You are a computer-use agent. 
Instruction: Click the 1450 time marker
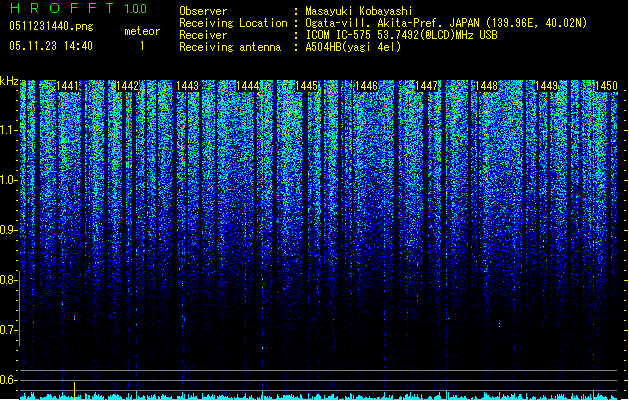(x=606, y=86)
